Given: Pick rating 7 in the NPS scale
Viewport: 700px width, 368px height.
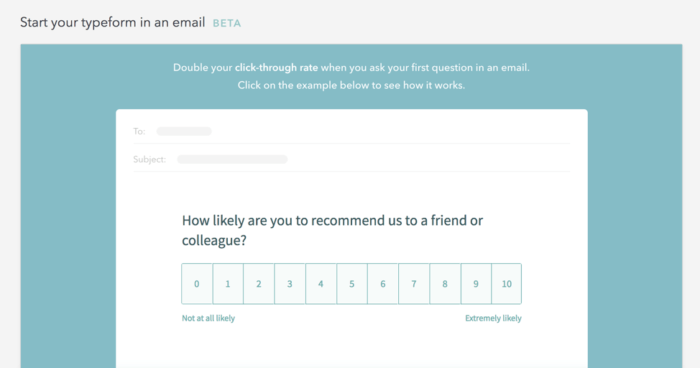Looking at the screenshot, I should point(414,284).
